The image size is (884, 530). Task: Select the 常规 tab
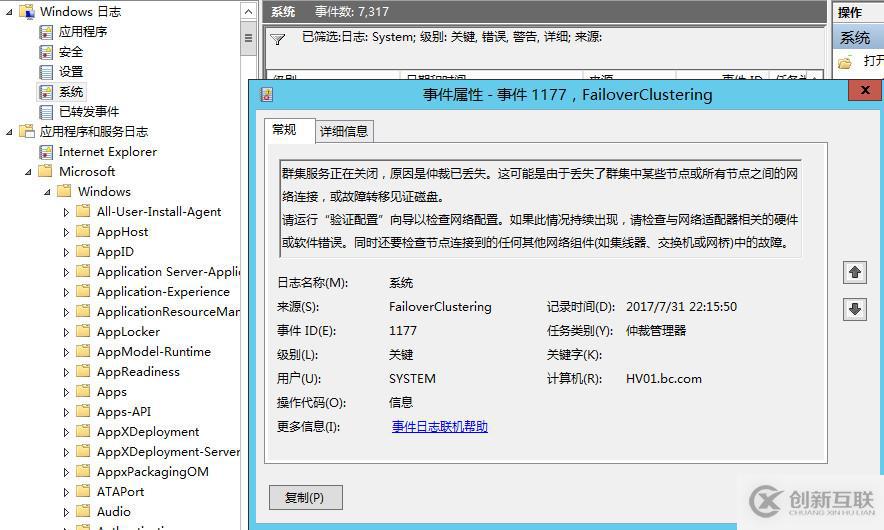[284, 130]
